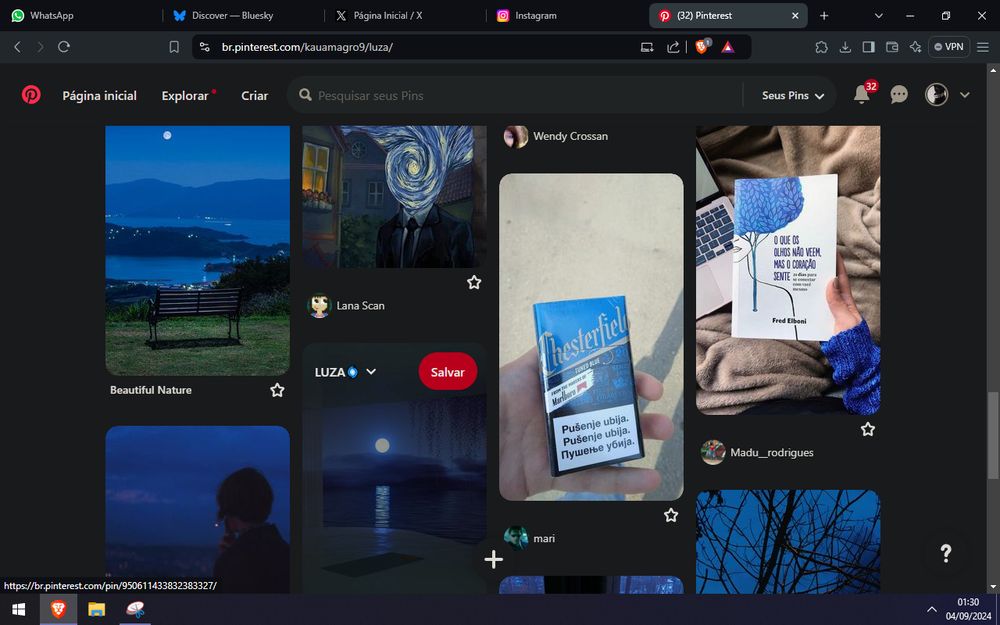Open the Beautiful Nature pin title
Viewport: 1000px width, 625px height.
coord(151,390)
